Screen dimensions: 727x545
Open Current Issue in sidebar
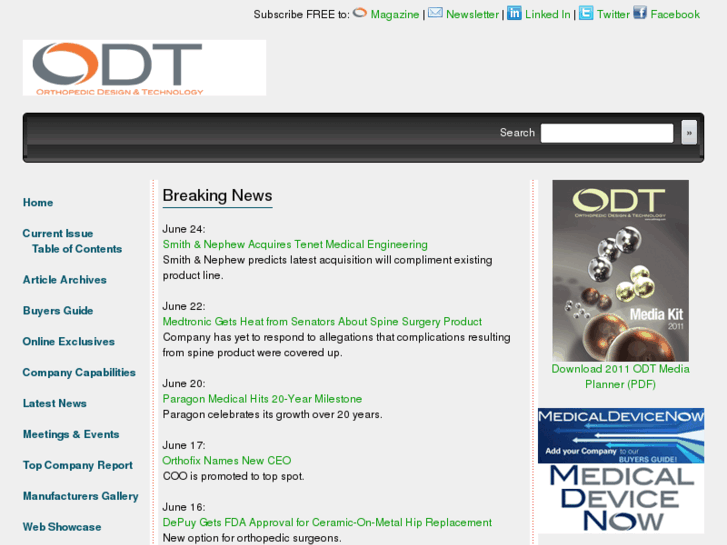(x=58, y=233)
